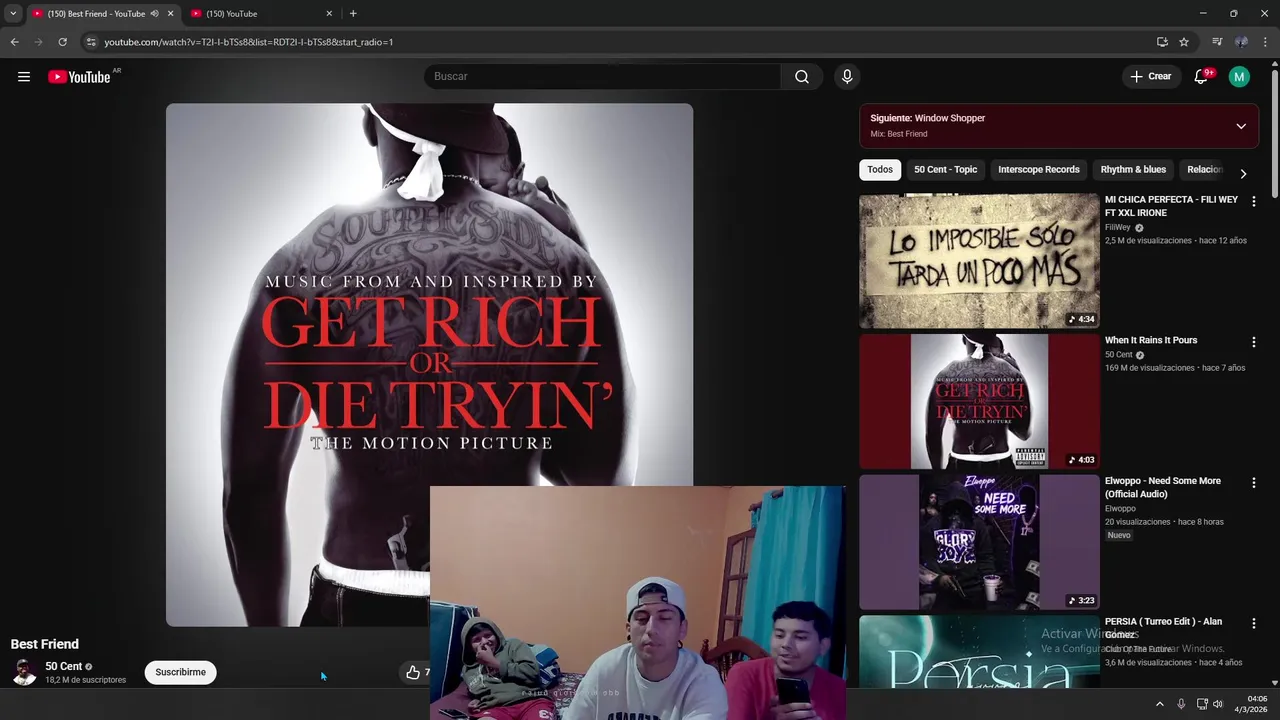Click the album art video player
The image size is (1280, 720).
[429, 365]
